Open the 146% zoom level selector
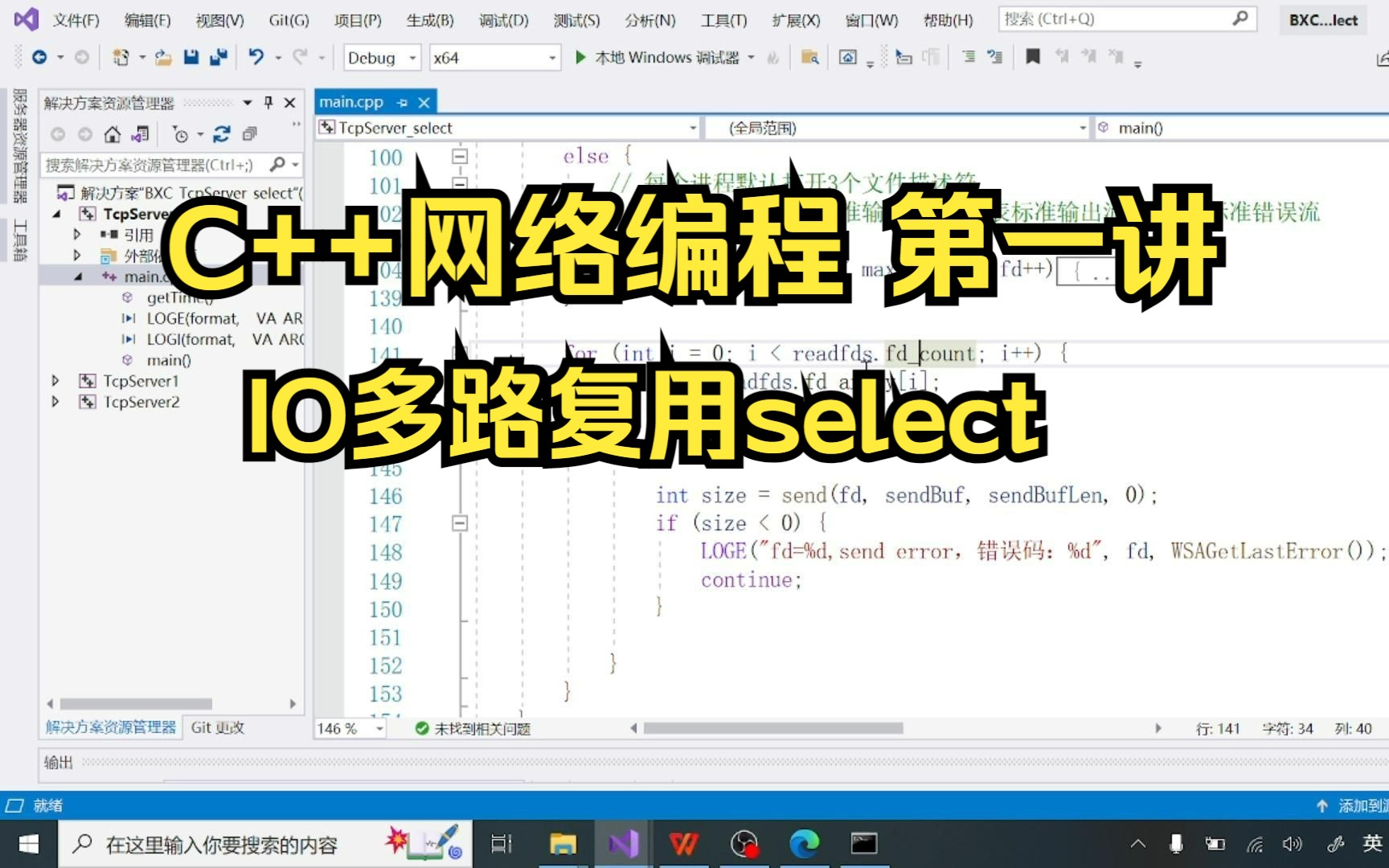1389x868 pixels. pos(349,728)
